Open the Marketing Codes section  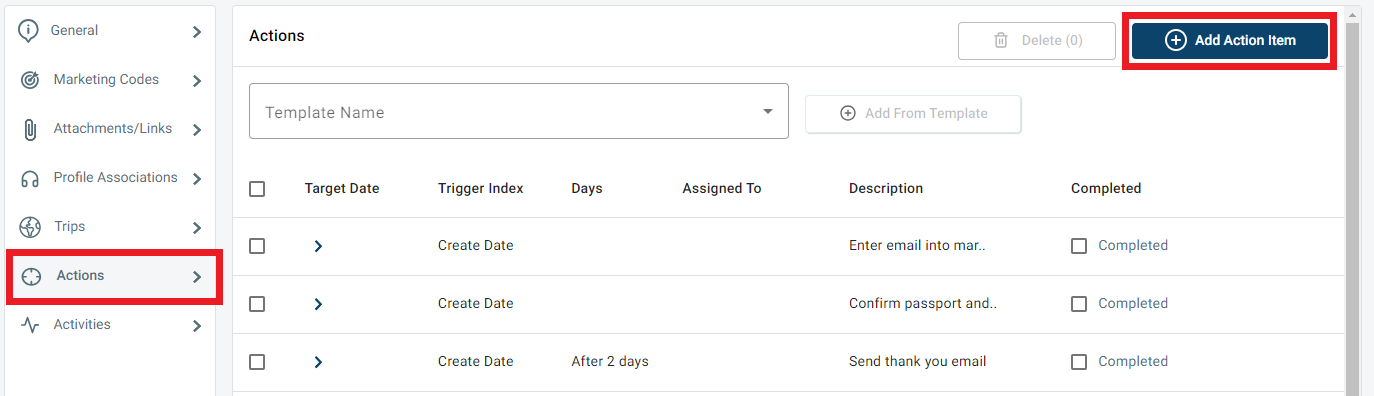click(x=110, y=80)
